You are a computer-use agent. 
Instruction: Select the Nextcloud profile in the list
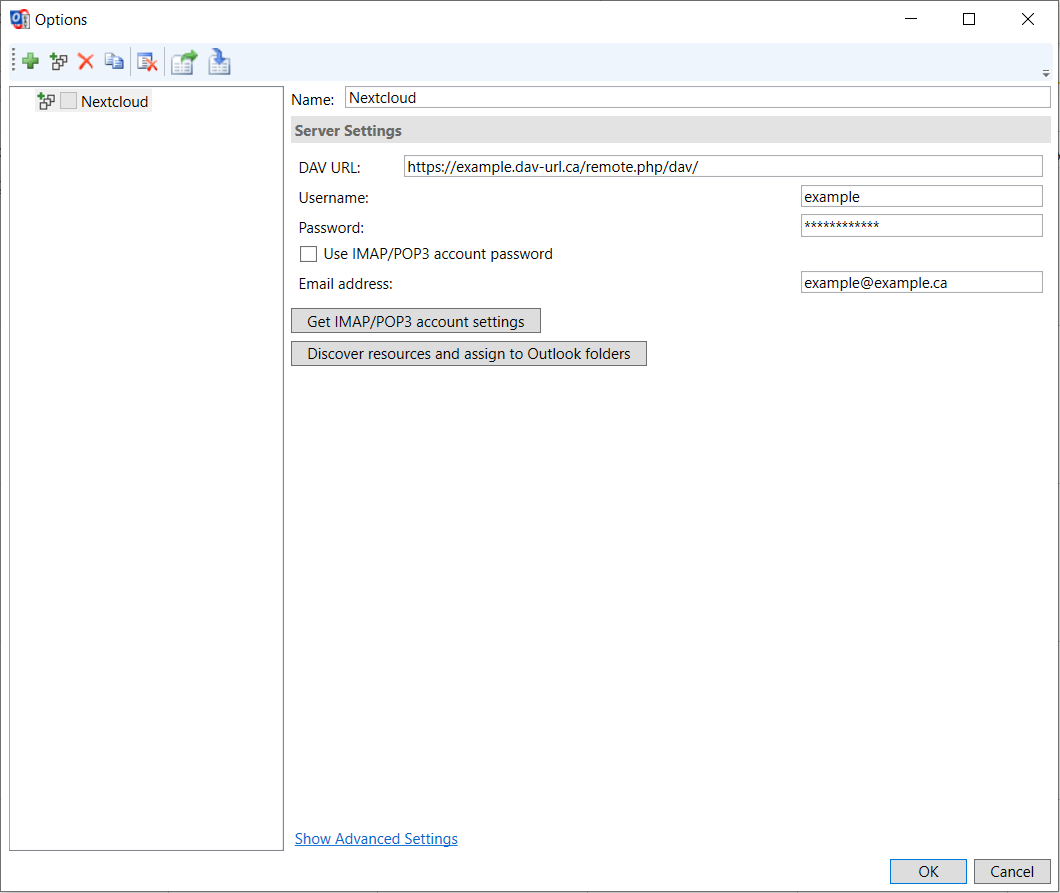click(115, 101)
